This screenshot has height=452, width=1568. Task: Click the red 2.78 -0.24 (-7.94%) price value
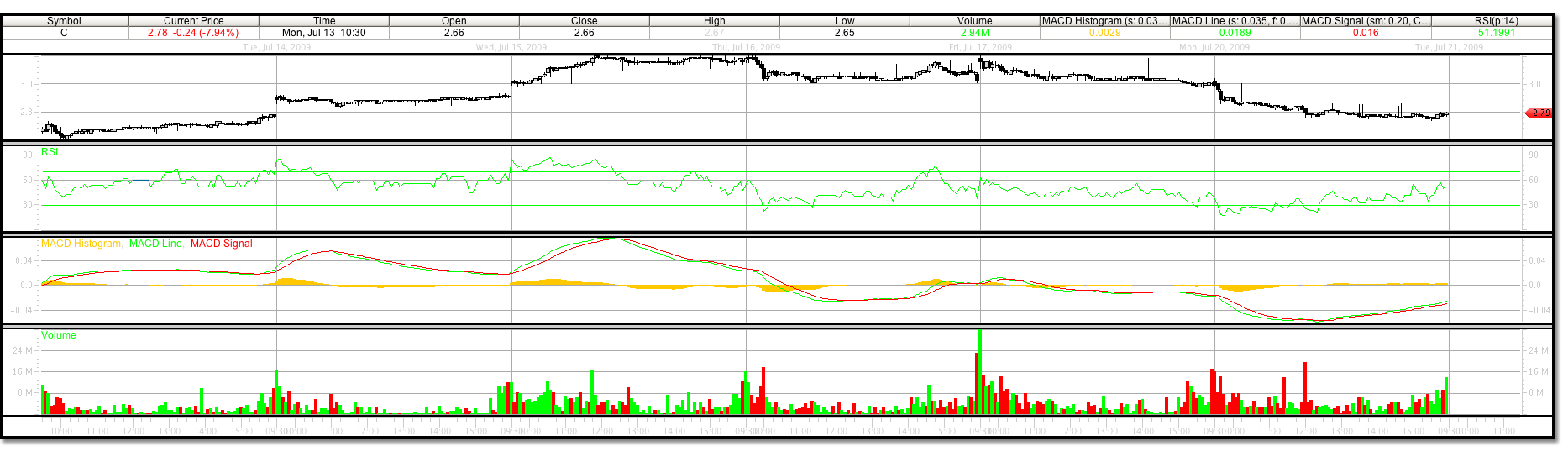(193, 33)
